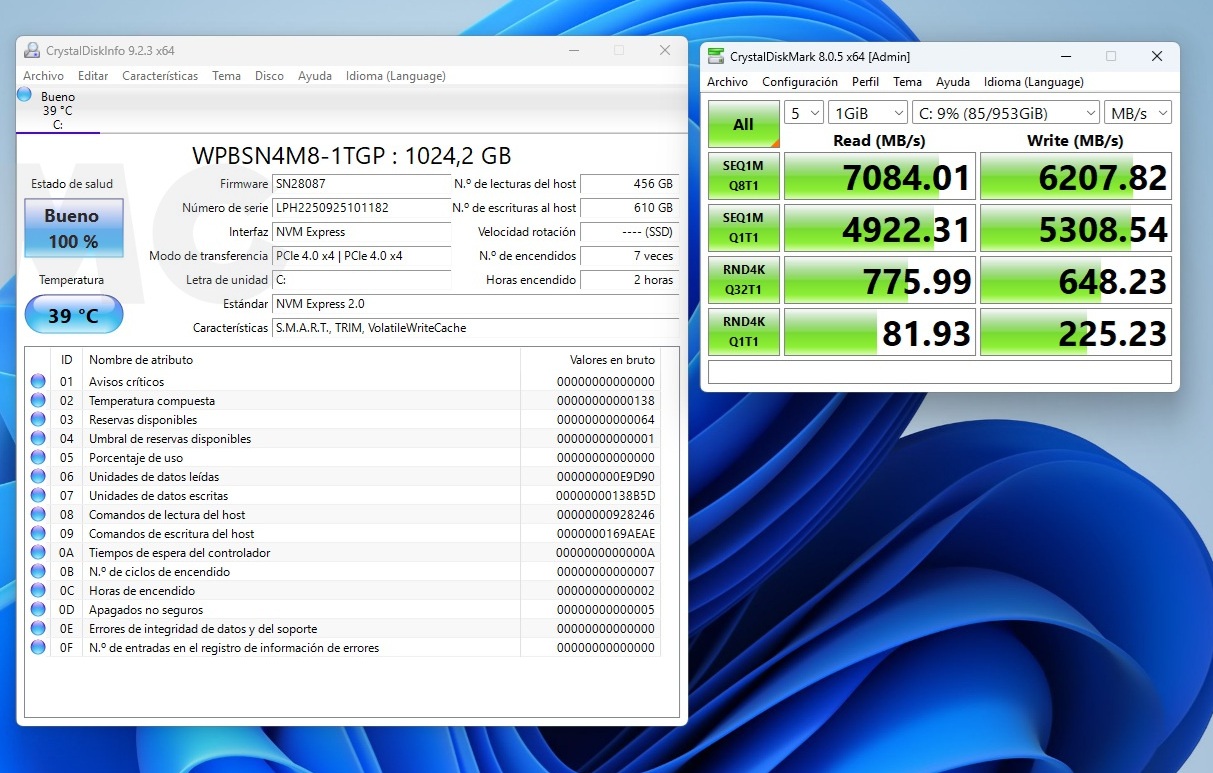Click the green All benchmark button
This screenshot has width=1213, height=773.
click(x=743, y=125)
